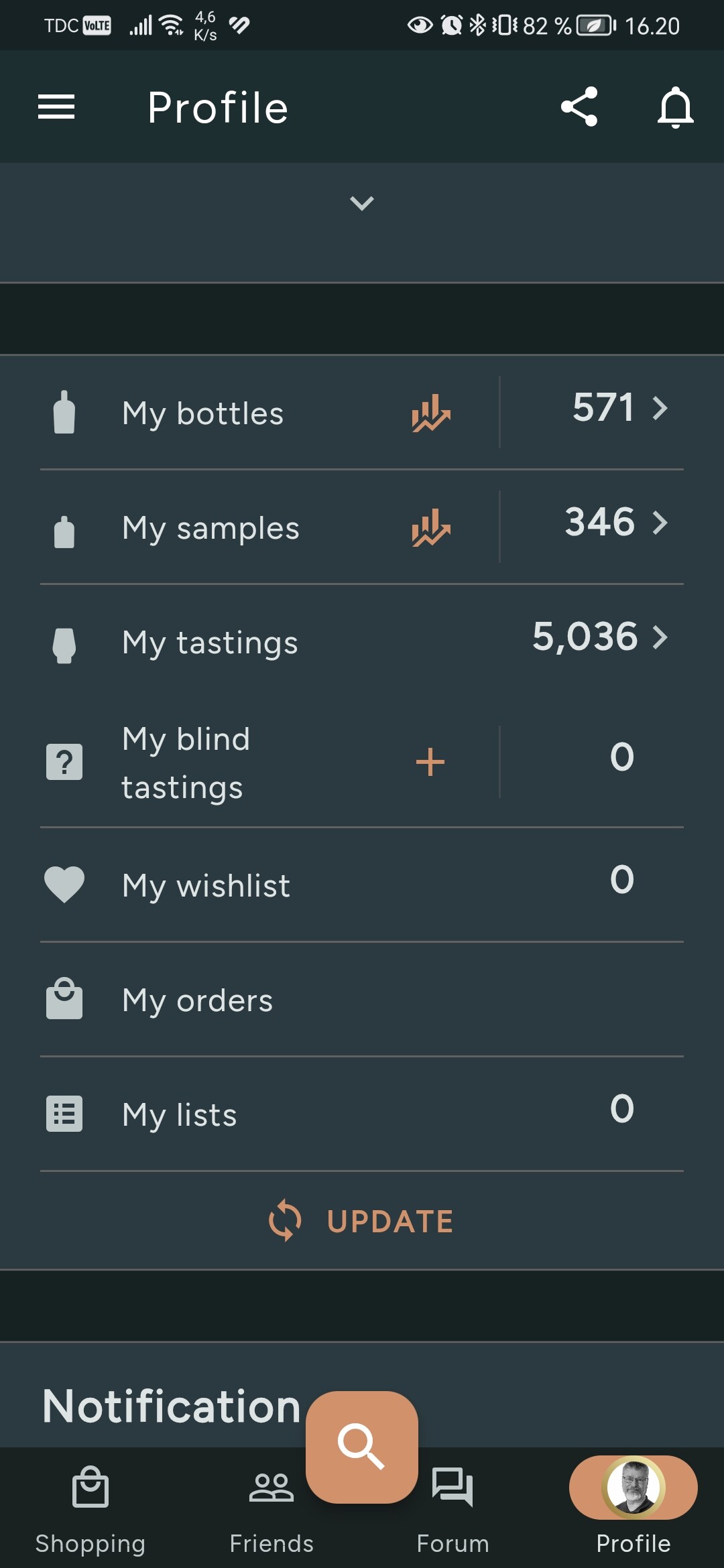
Task: View My samples statistics chart
Action: point(430,527)
